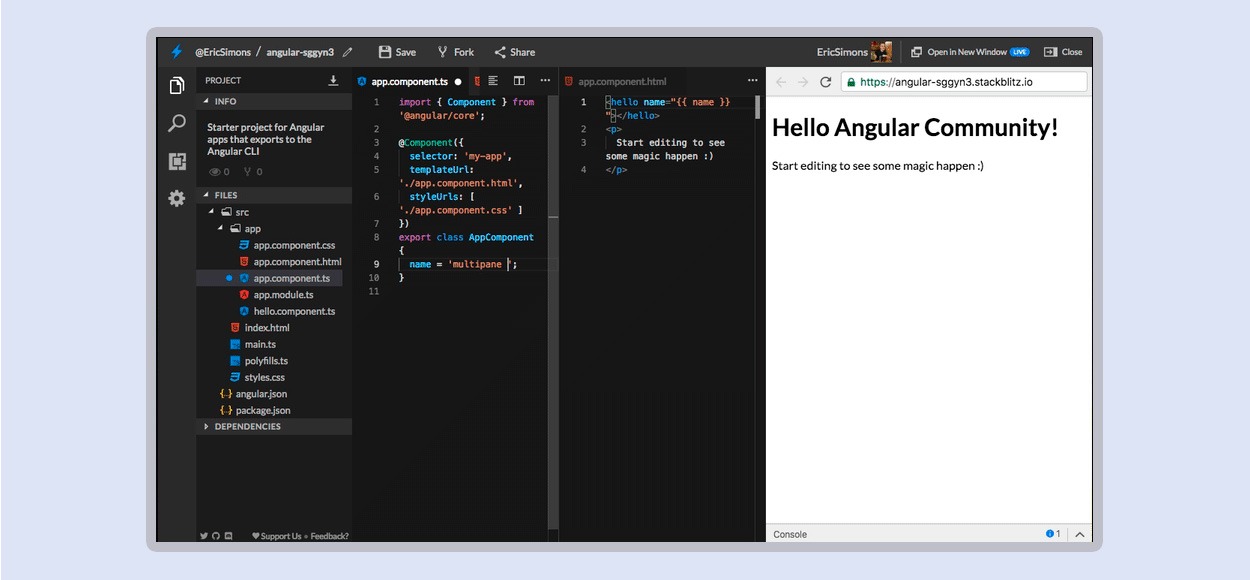Download project using the download icon
Image resolution: width=1250 pixels, height=580 pixels.
[333, 81]
